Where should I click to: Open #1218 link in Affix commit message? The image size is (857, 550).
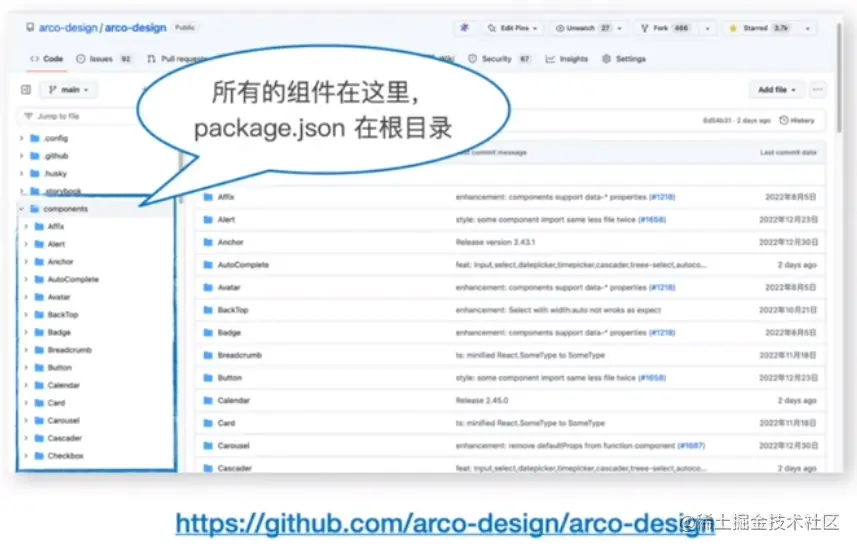tap(662, 197)
